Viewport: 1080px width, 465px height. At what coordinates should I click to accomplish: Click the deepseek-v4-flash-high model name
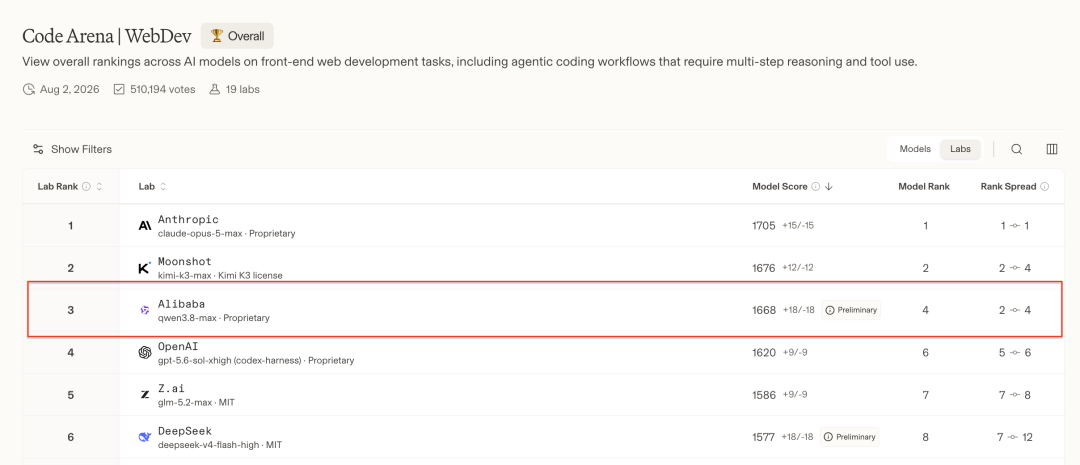(209, 445)
